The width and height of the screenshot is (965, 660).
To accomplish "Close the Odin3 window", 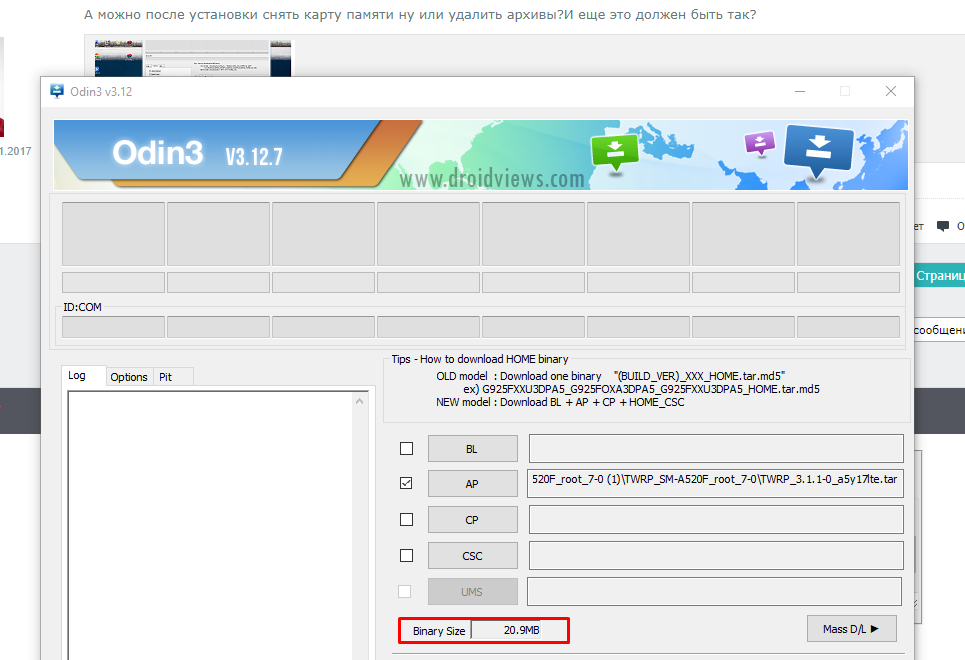I will point(891,91).
